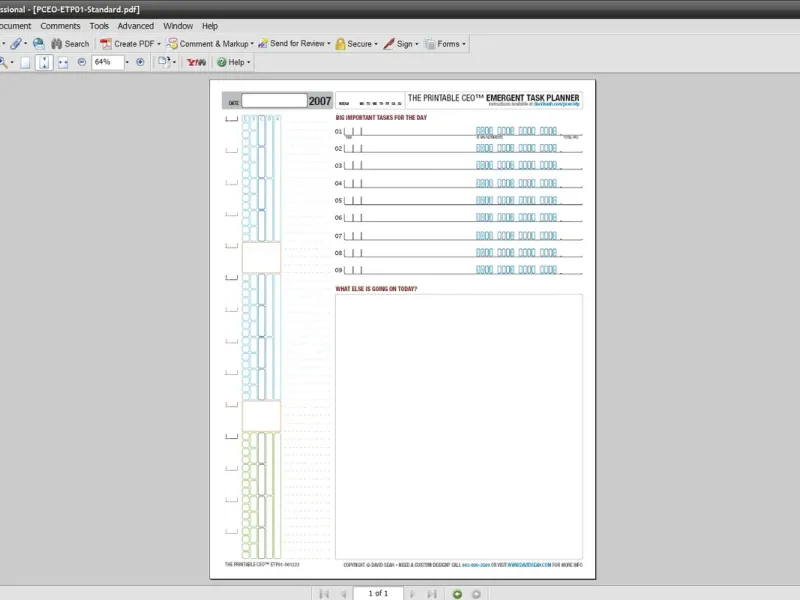Click the 'BIG IMPORTANT TASKS FOR THE DAY' heading
This screenshot has height=600, width=800.
pos(381,117)
